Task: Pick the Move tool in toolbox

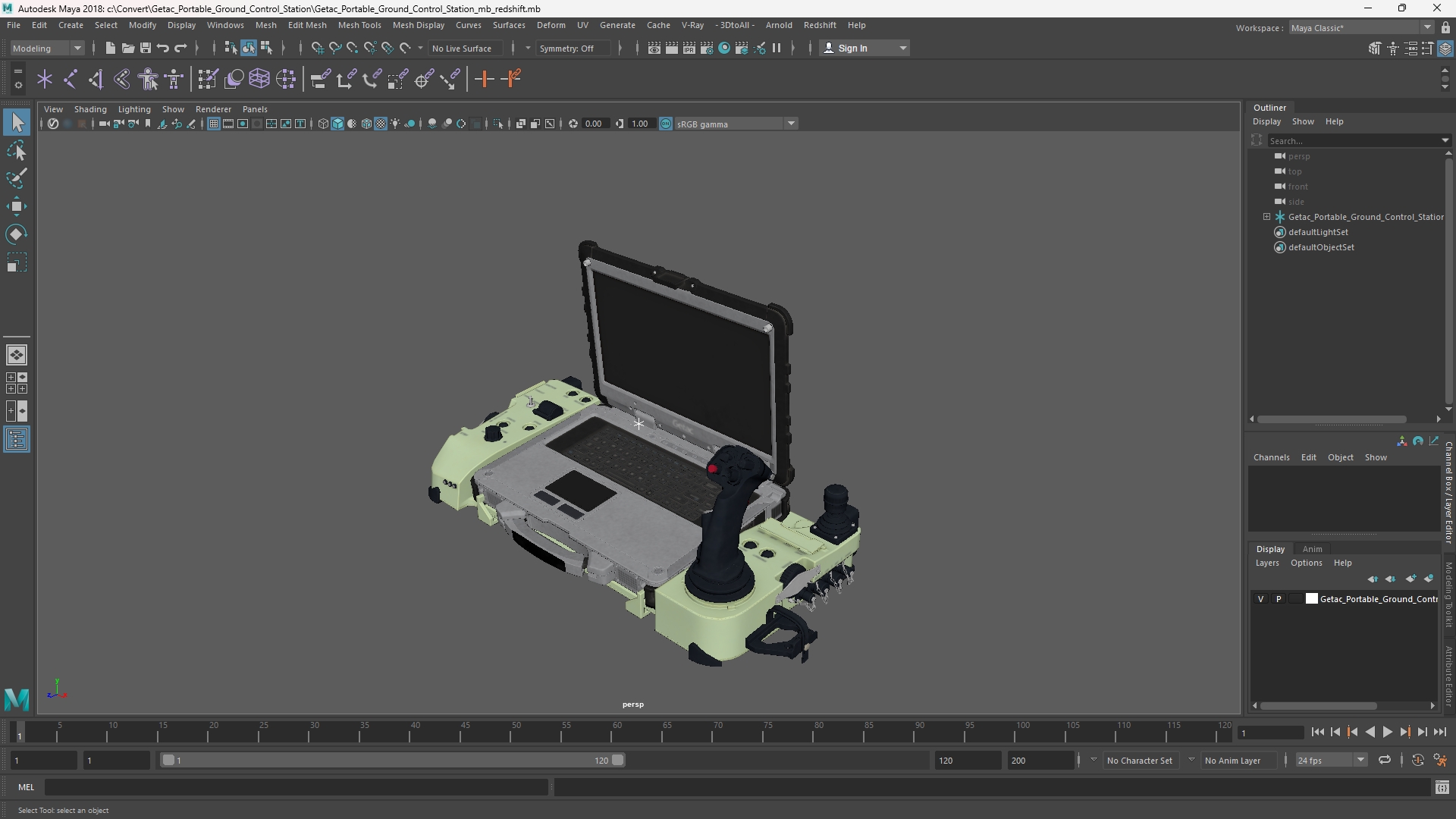Action: [x=17, y=206]
